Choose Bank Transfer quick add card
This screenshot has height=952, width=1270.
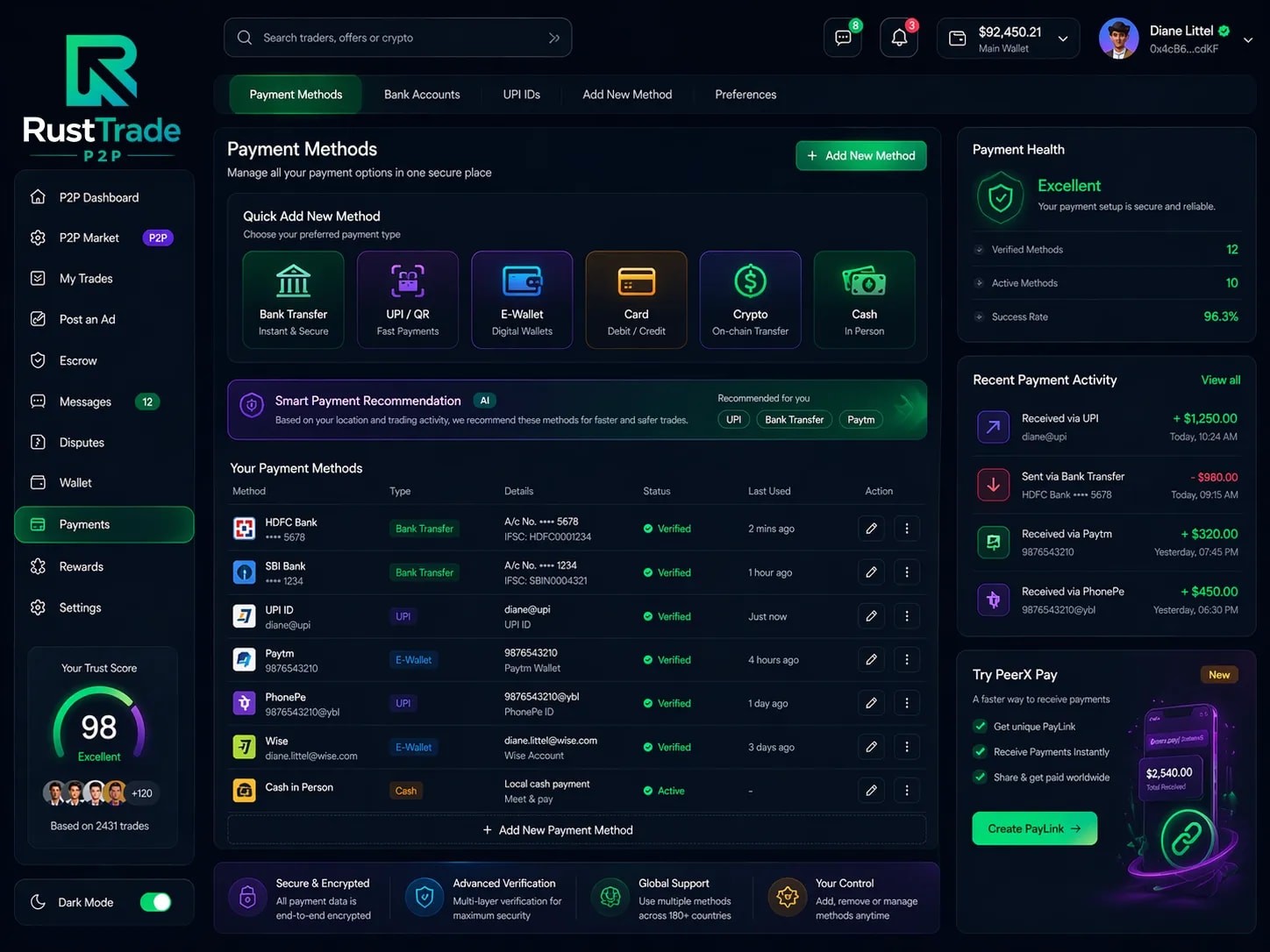[x=293, y=300]
